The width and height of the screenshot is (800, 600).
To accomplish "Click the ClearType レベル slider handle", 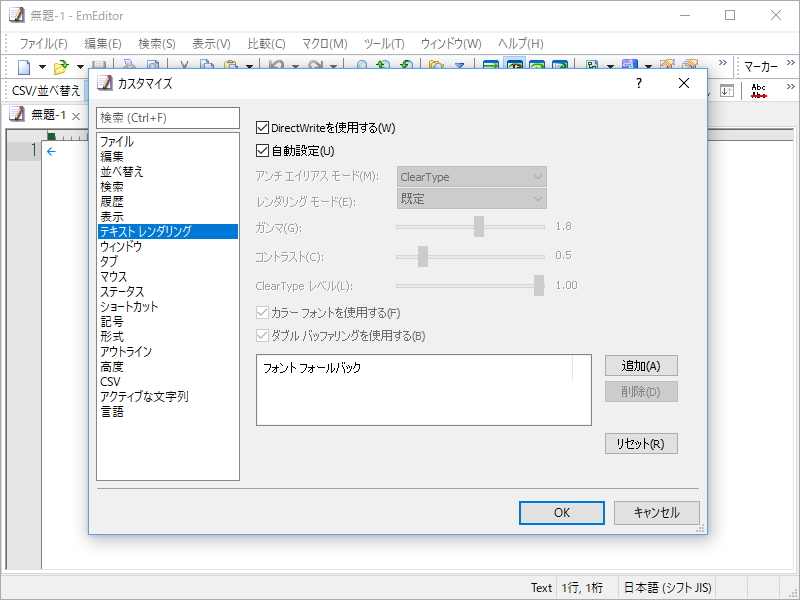I will point(539,286).
